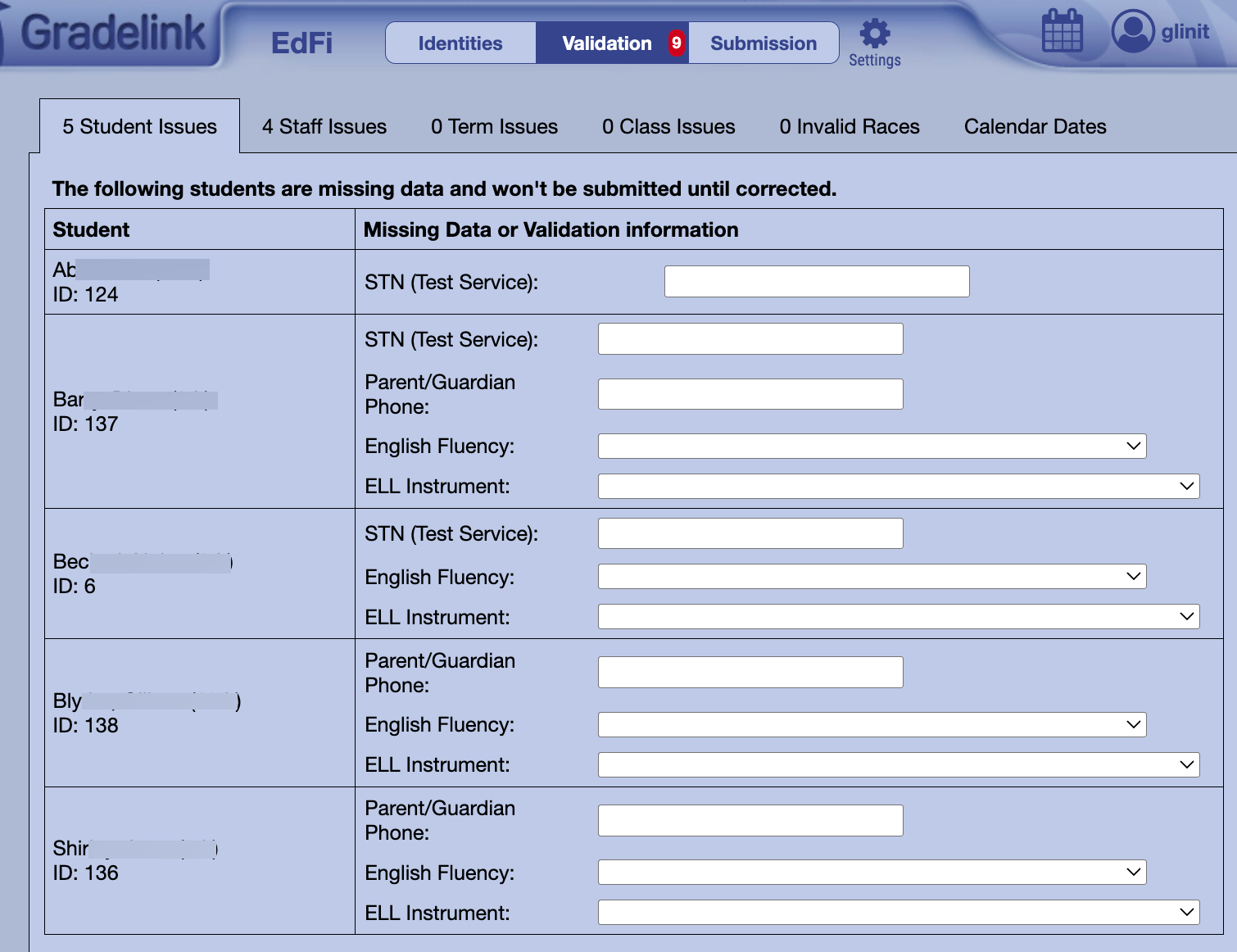Click the ID: 6 student cell
The width and height of the screenshot is (1237, 952).
pyautogui.click(x=200, y=573)
